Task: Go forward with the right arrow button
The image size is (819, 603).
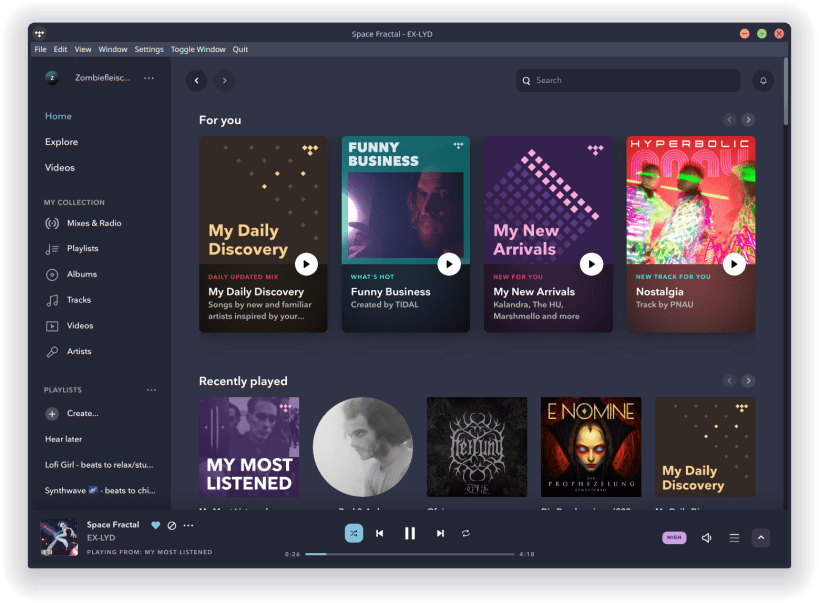Action: (x=225, y=80)
